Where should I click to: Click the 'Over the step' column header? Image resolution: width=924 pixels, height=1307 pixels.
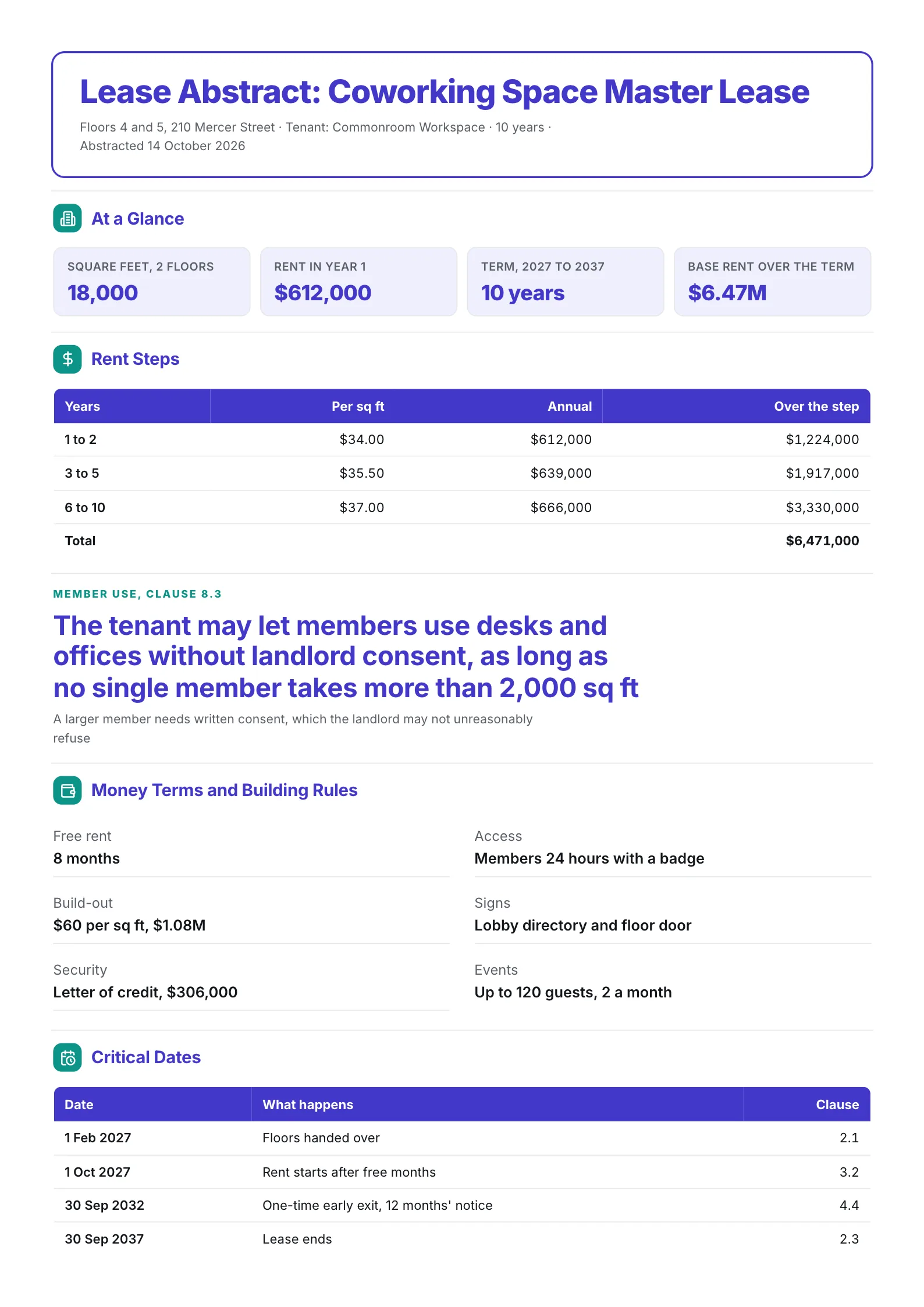click(816, 406)
